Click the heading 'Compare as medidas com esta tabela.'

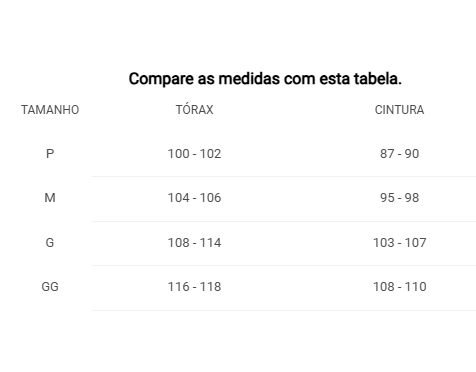click(x=265, y=79)
